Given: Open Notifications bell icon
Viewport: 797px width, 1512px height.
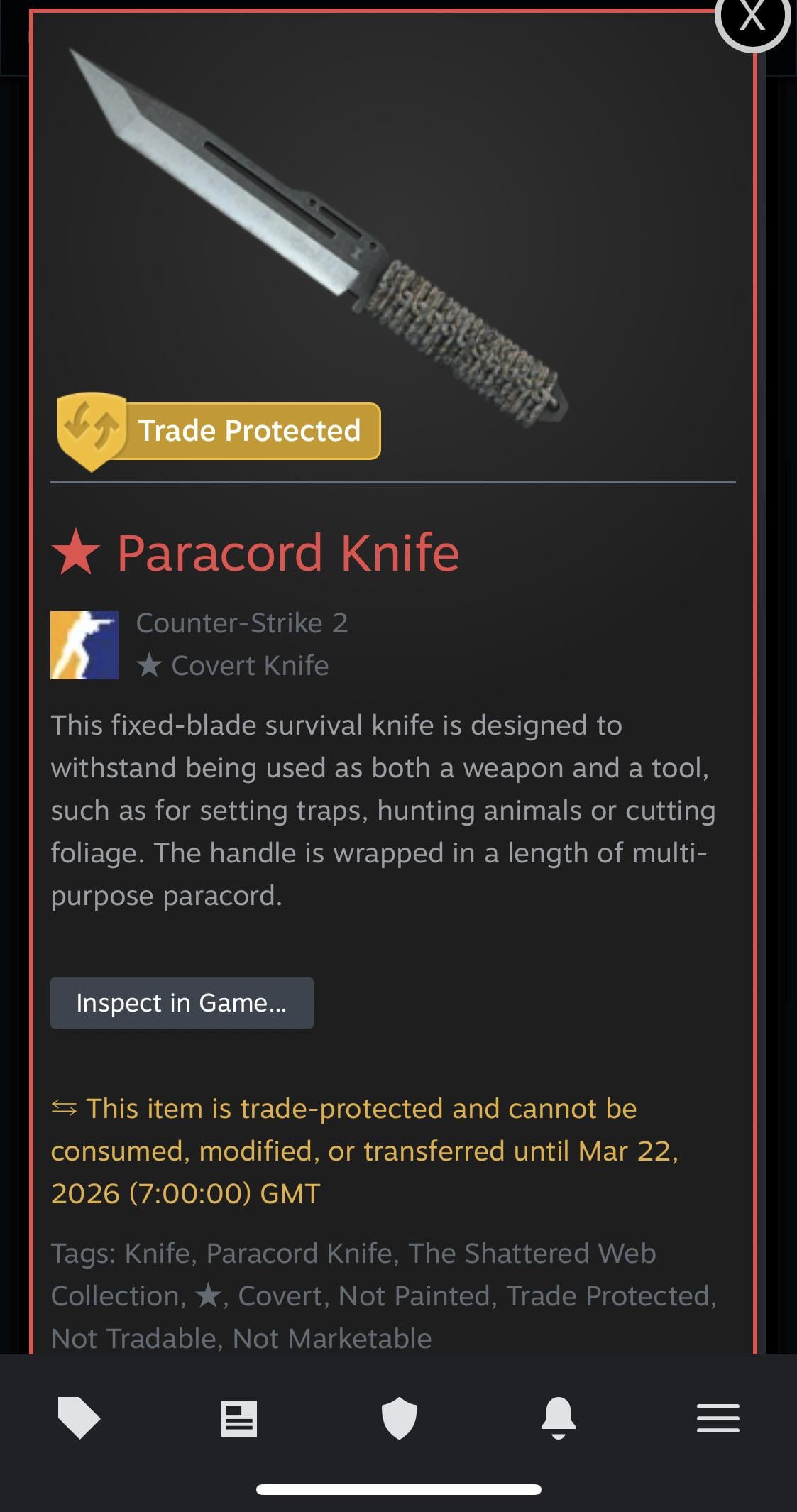Looking at the screenshot, I should (x=559, y=1418).
